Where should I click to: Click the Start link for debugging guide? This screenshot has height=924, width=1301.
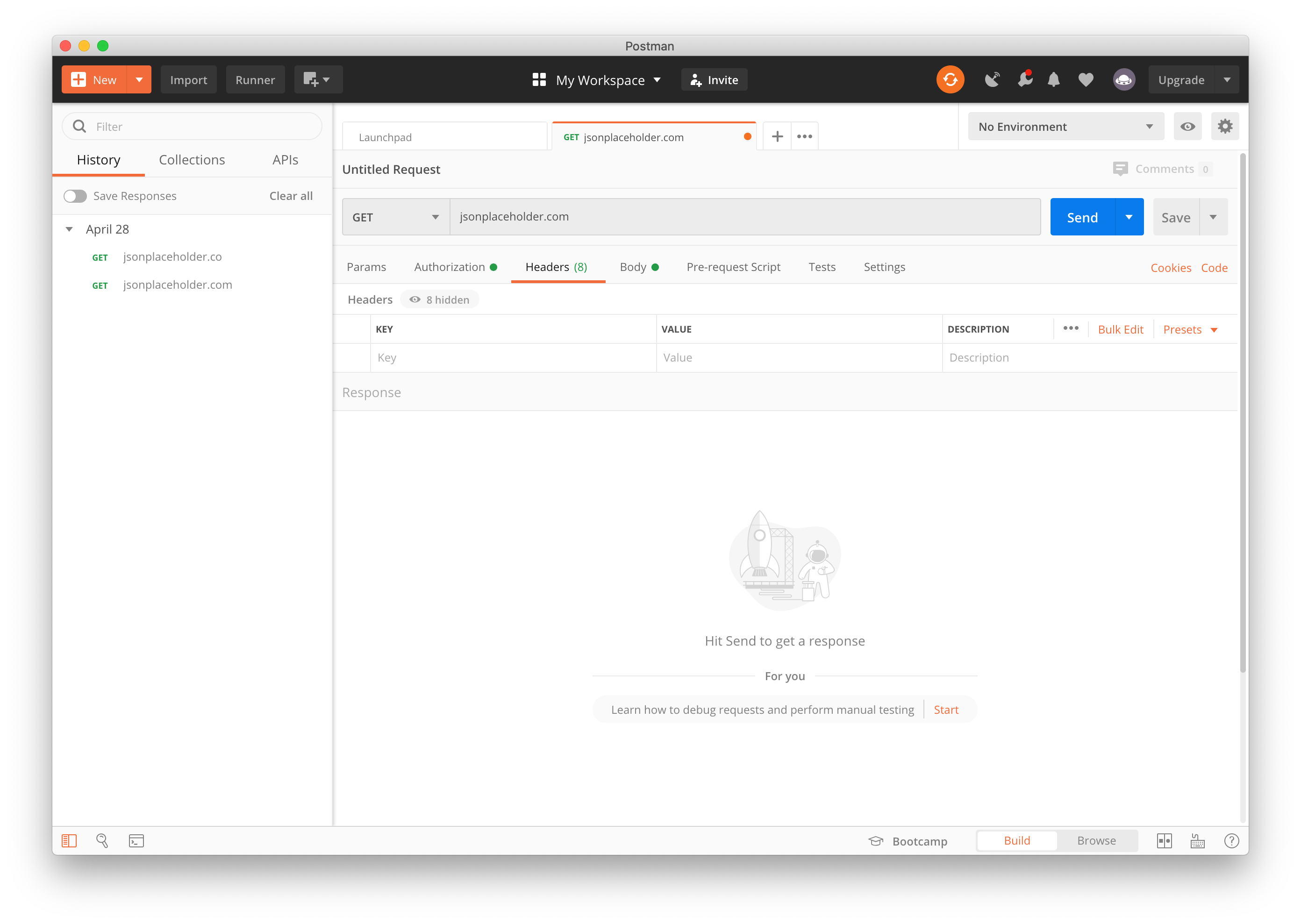tap(945, 709)
